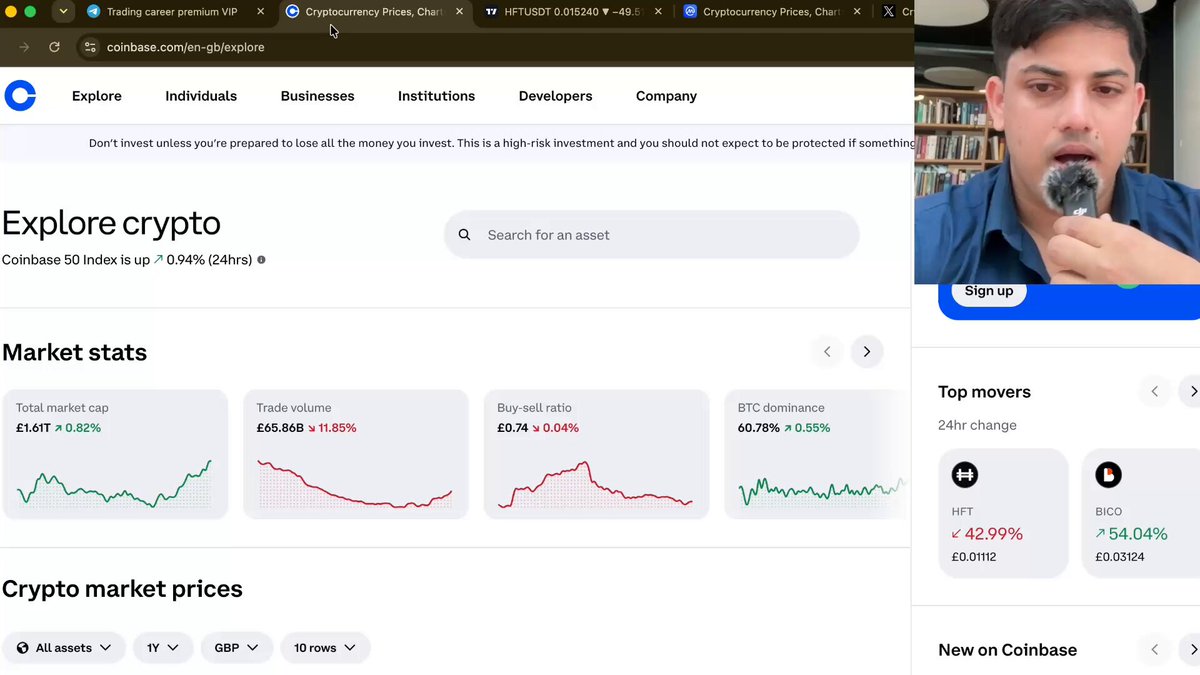Focus the coinbase.com address bar
This screenshot has height=675, width=1200.
click(x=495, y=47)
